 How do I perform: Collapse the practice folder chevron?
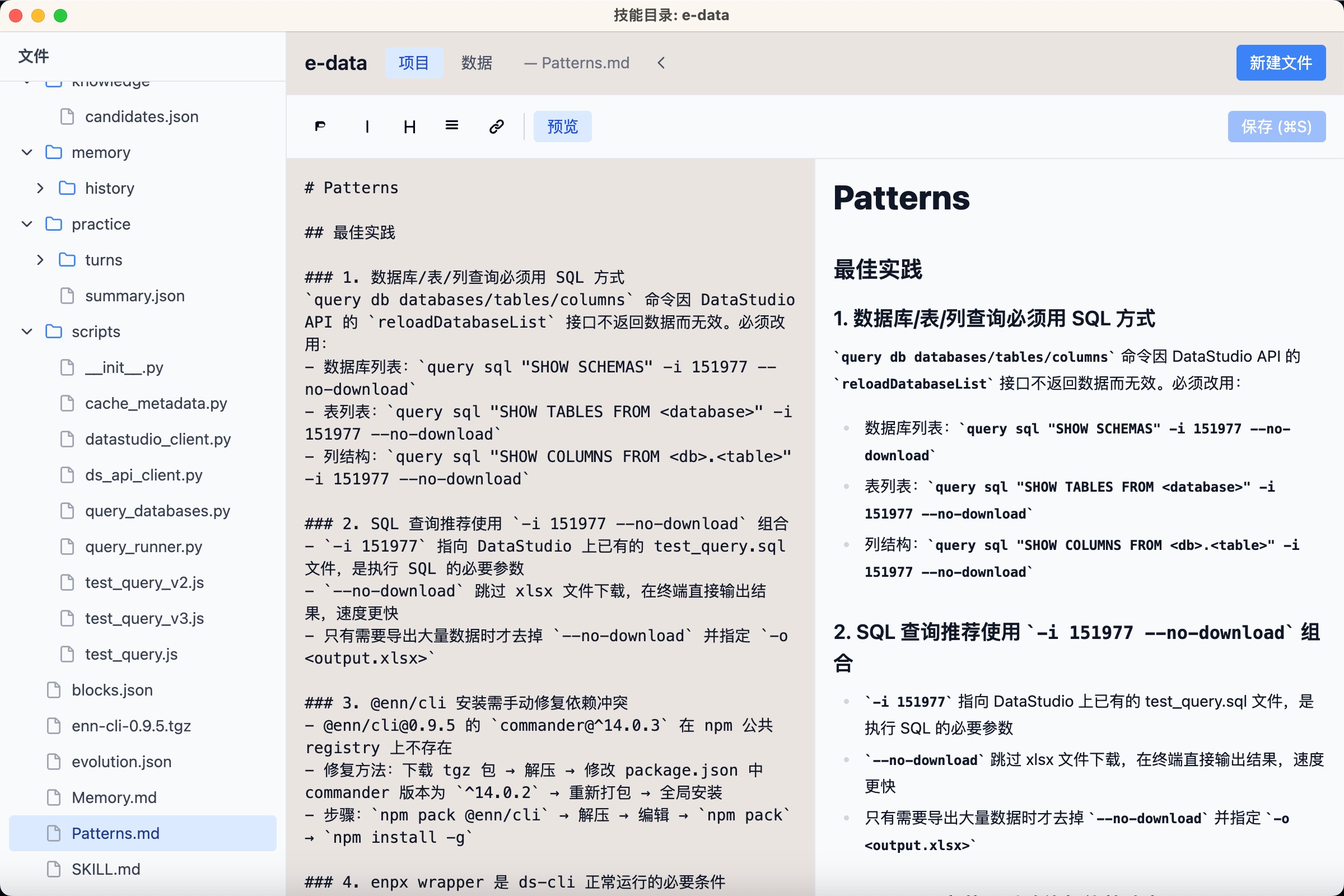pos(27,224)
